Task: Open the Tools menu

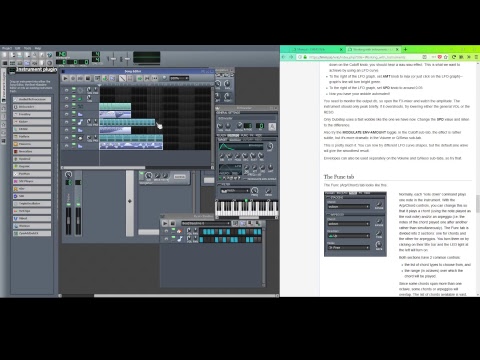Action: [27, 48]
